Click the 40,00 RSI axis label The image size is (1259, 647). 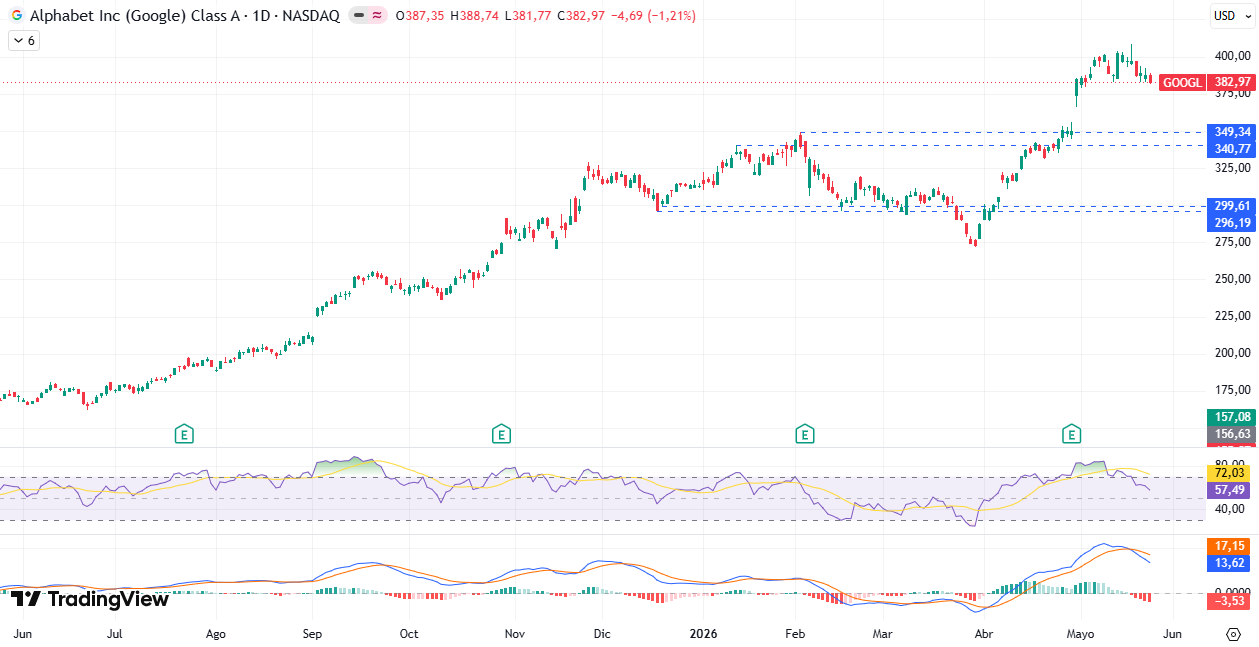tap(1230, 510)
